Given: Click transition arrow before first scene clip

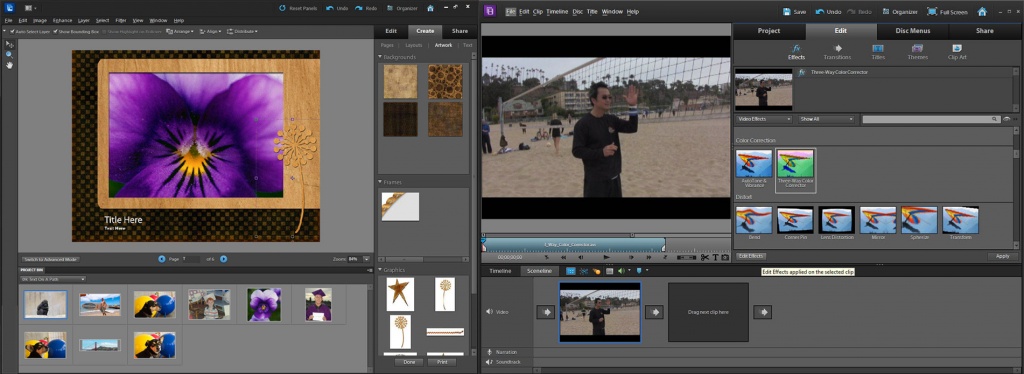Looking at the screenshot, I should point(545,312).
